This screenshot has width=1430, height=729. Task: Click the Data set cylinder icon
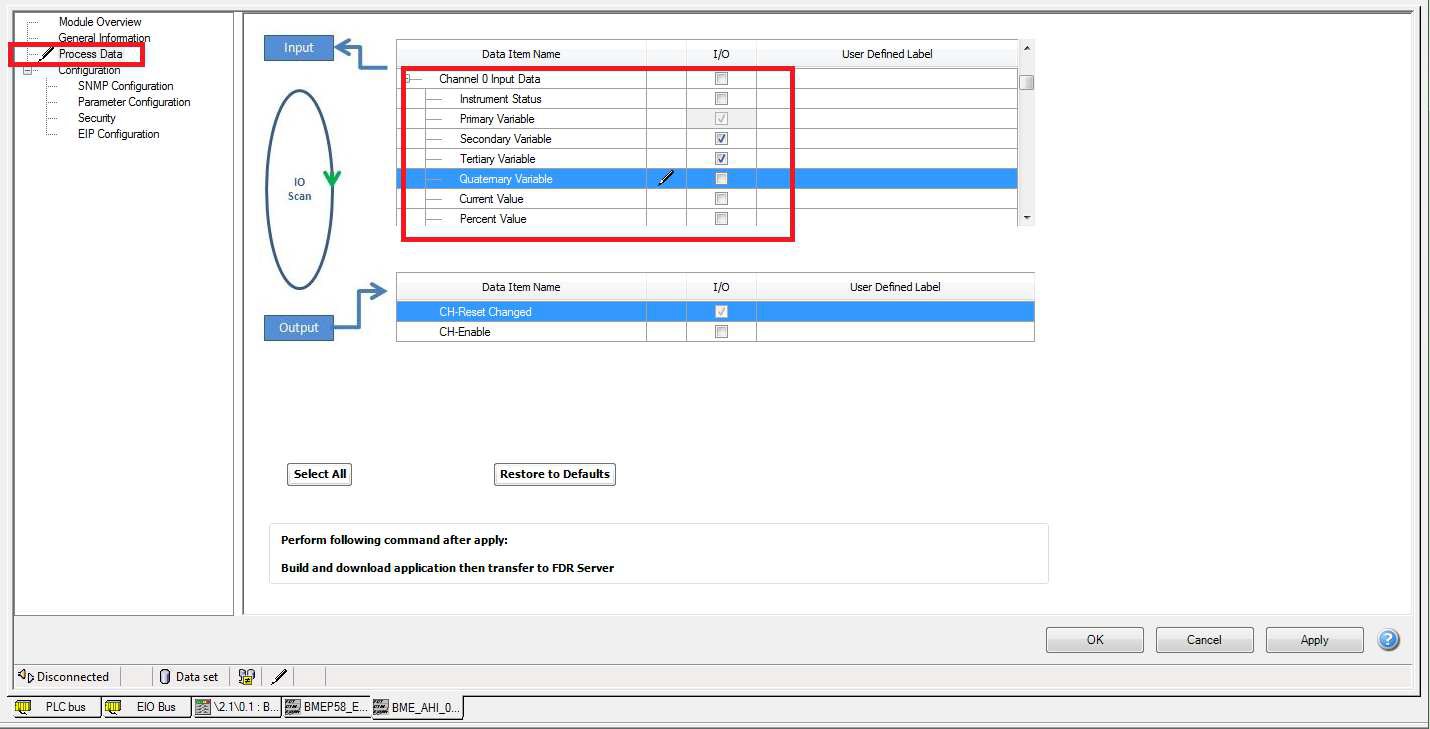165,677
